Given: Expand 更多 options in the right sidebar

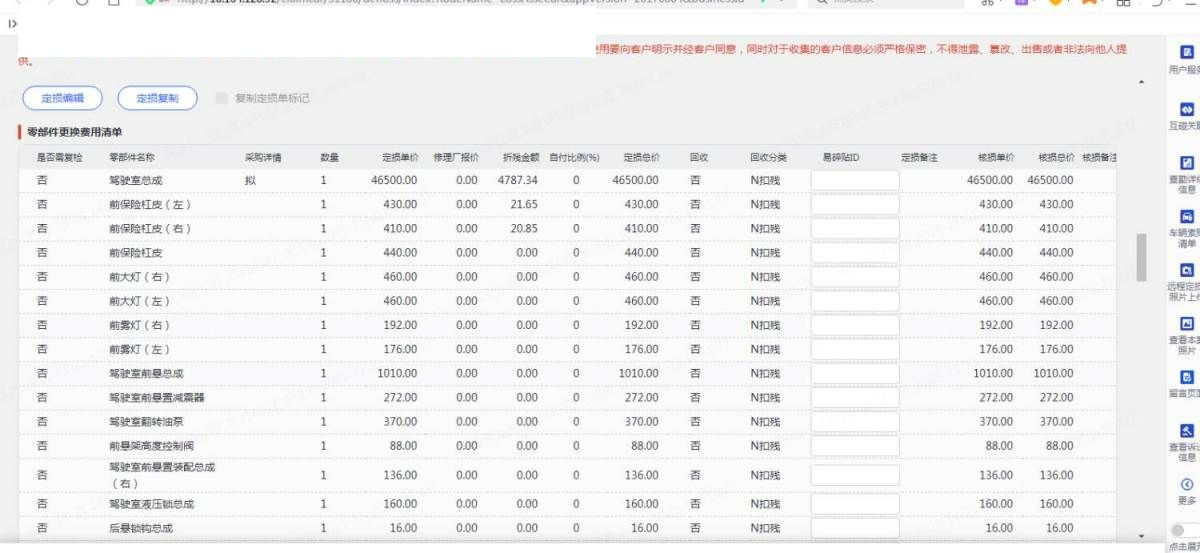Looking at the screenshot, I should coord(1187,485).
